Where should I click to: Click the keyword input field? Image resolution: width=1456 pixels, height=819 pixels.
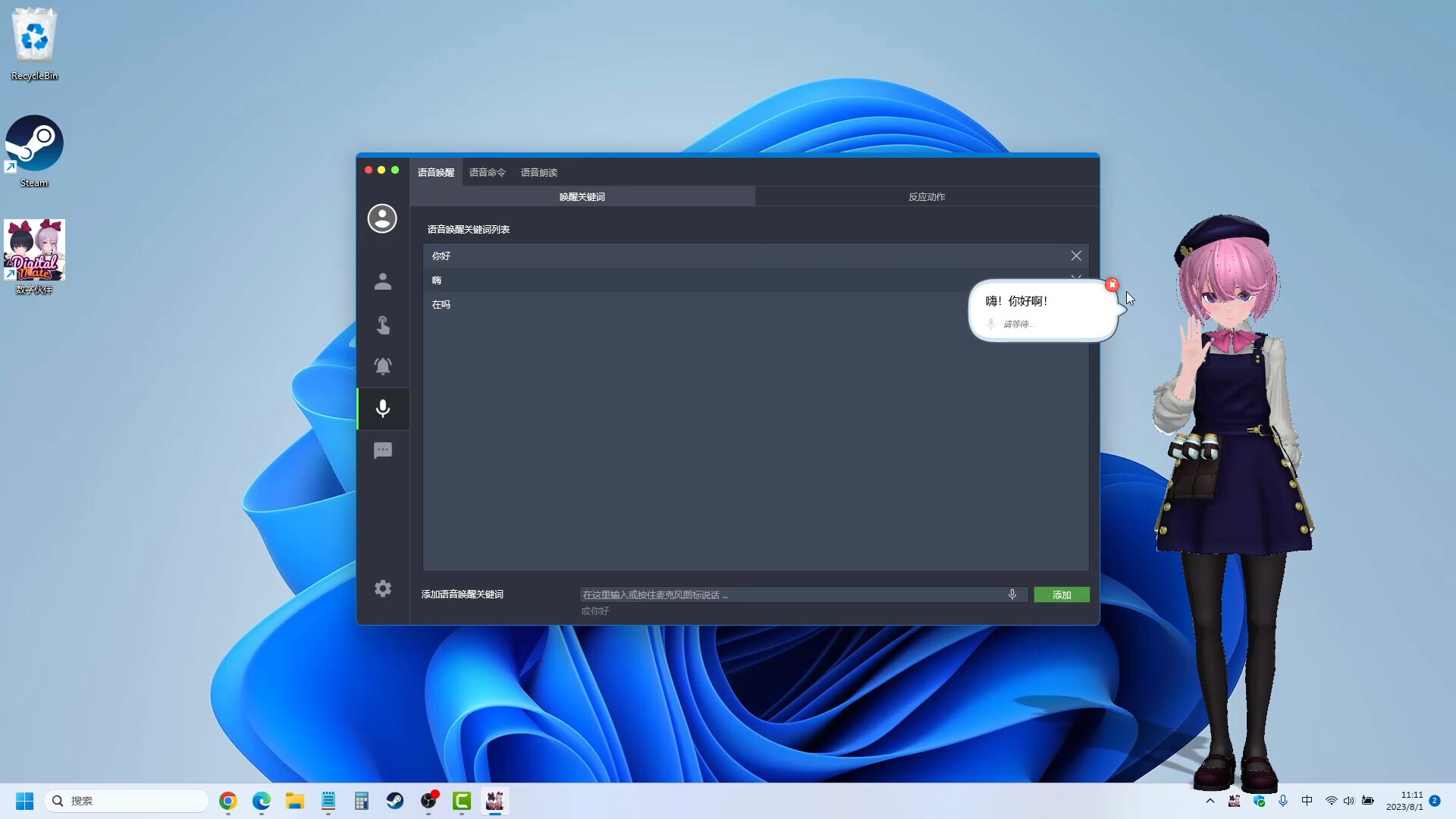(x=789, y=595)
